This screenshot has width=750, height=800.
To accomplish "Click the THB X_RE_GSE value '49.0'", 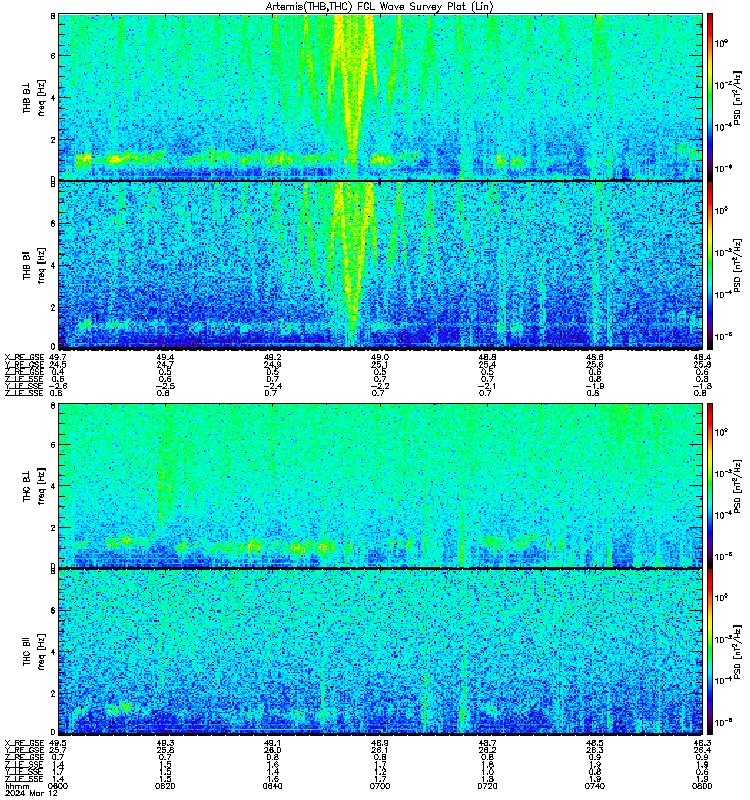I will coord(380,358).
